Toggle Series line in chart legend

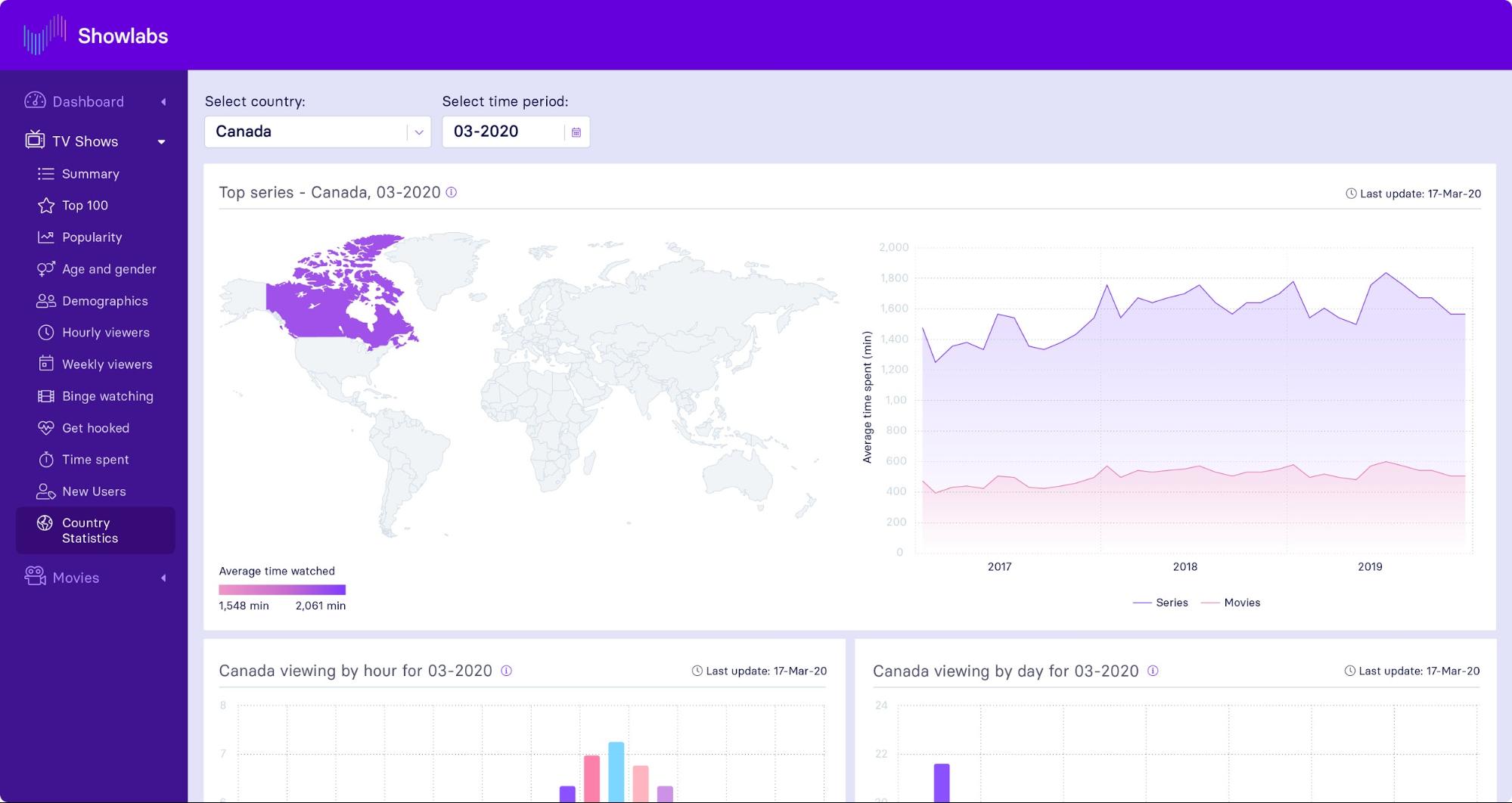coord(1160,603)
